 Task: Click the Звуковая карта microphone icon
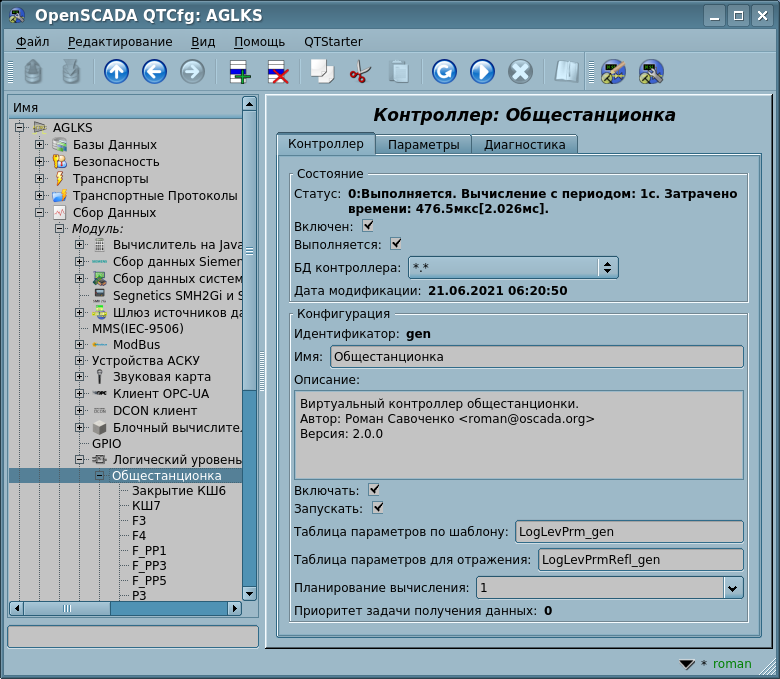point(99,377)
